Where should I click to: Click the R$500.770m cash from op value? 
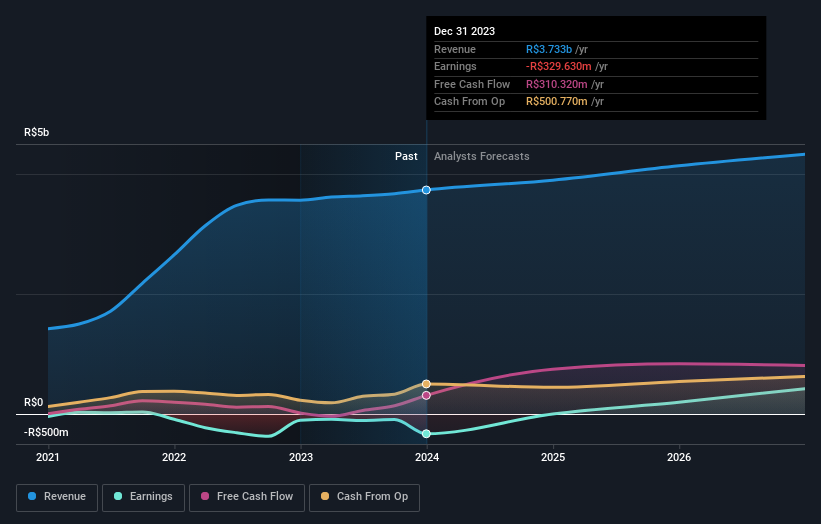[557, 102]
